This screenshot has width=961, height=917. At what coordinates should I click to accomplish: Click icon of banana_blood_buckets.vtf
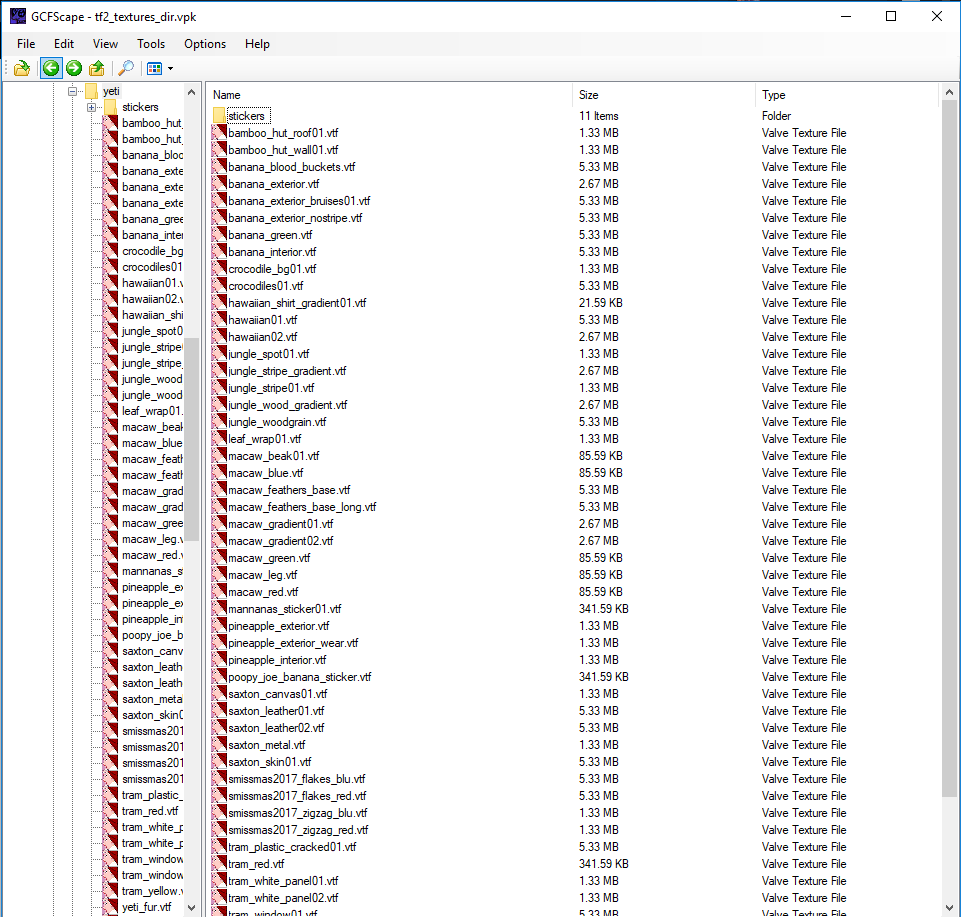click(x=219, y=167)
